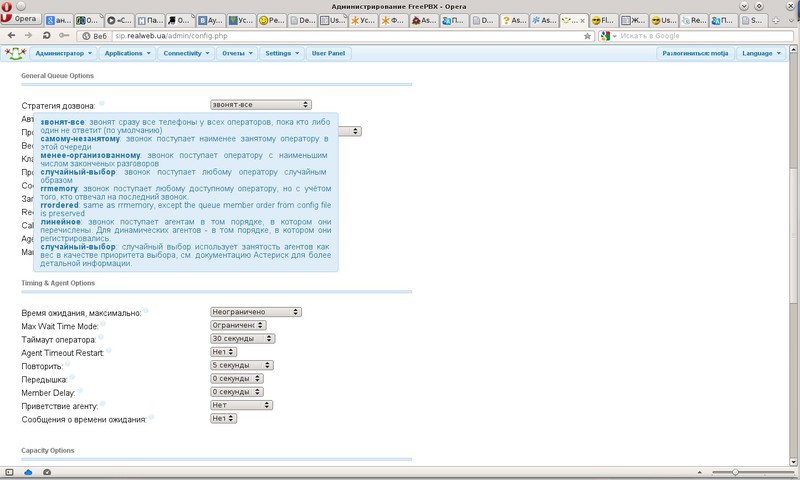
Task: Open the Отчеты menu
Action: (237, 53)
